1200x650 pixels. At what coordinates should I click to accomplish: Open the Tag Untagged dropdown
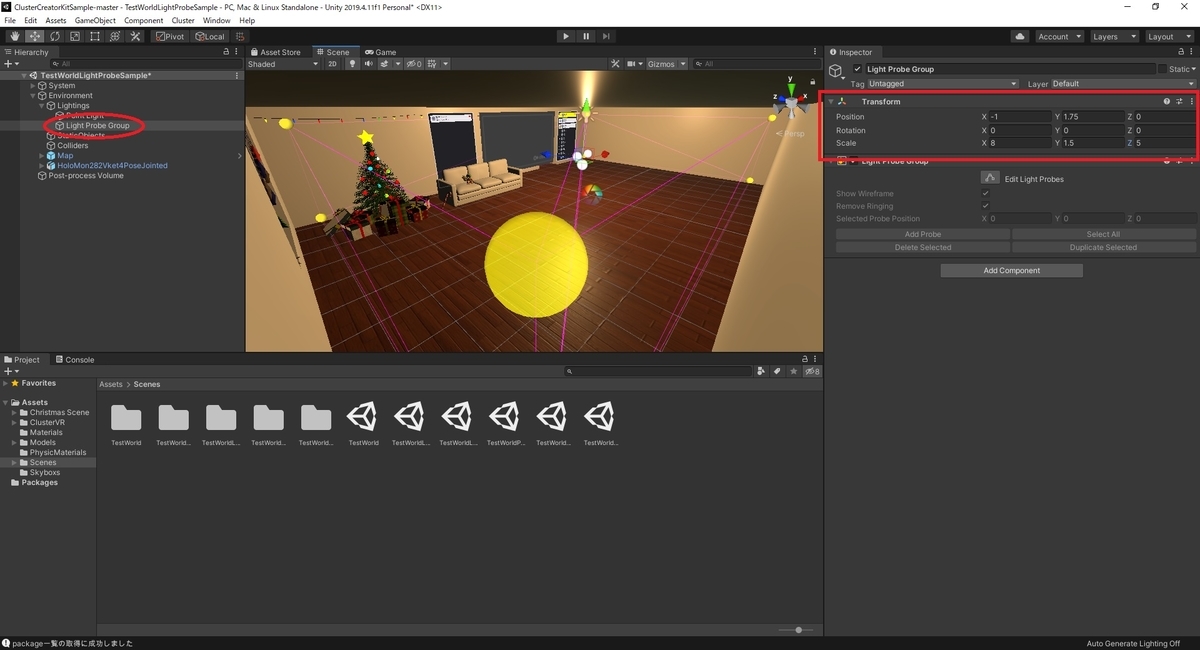pos(943,84)
